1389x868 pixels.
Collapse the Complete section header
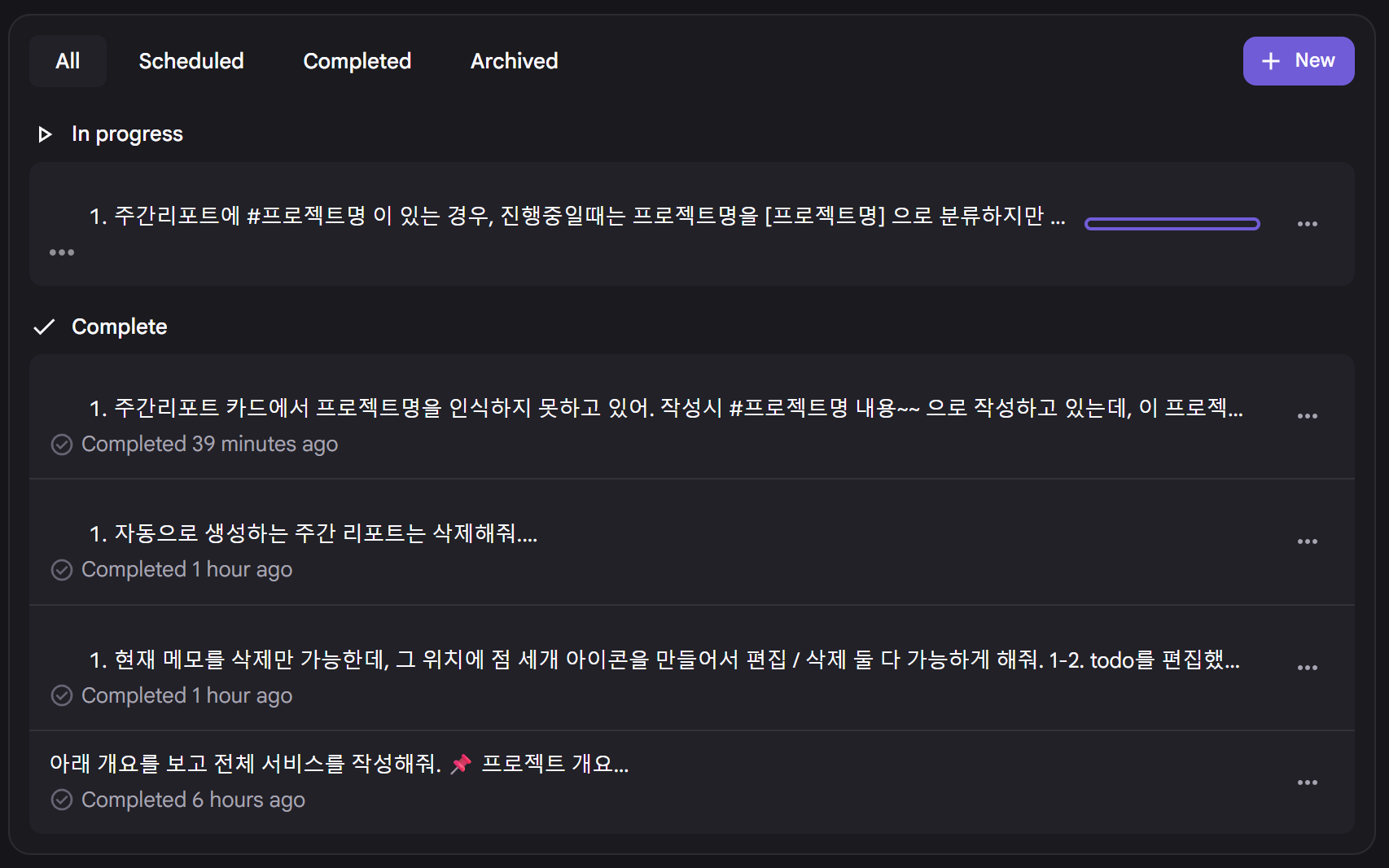click(44, 327)
